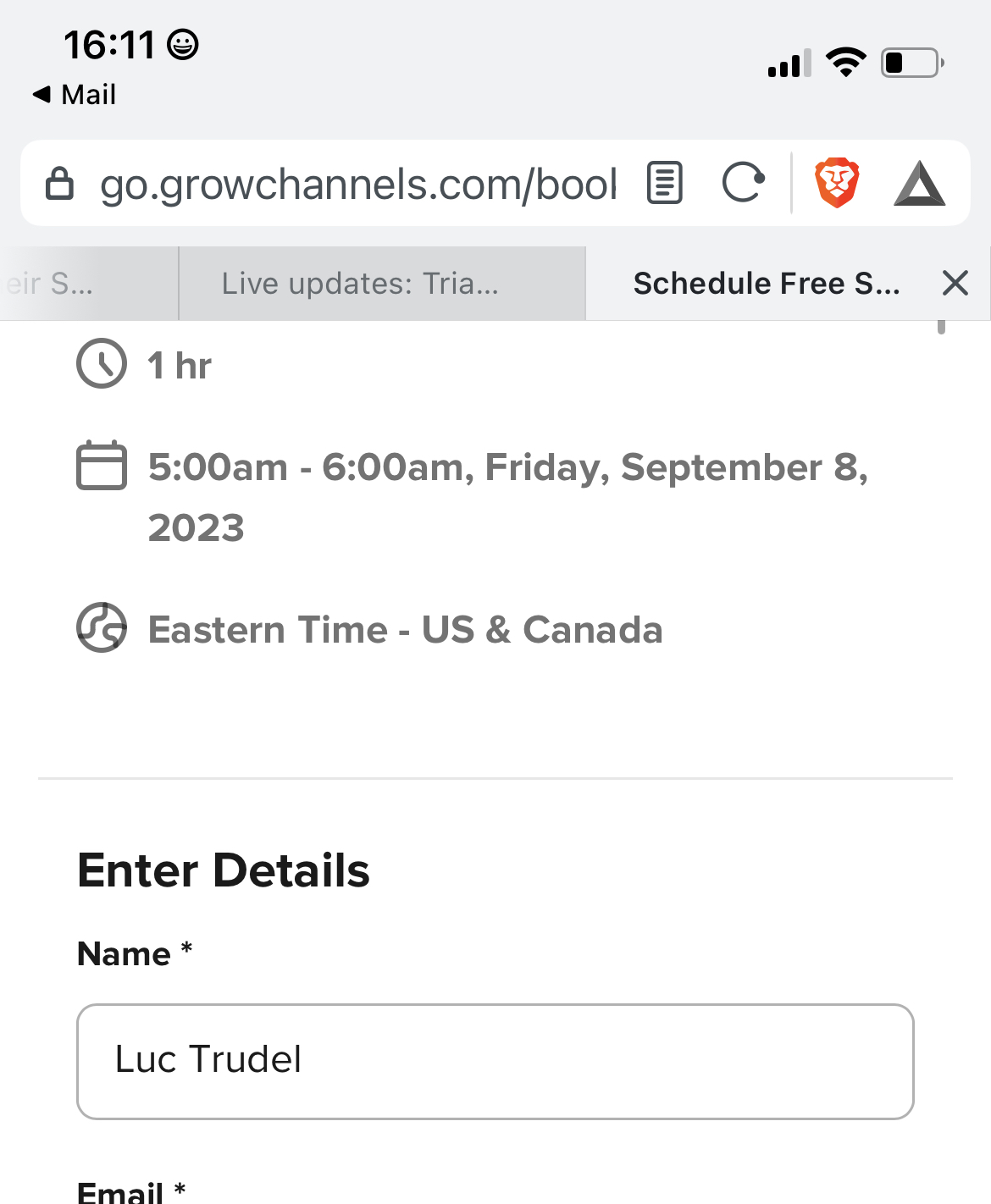Viewport: 991px width, 1204px height.
Task: Tap the go.growchannels.com address bar
Action: 358,184
